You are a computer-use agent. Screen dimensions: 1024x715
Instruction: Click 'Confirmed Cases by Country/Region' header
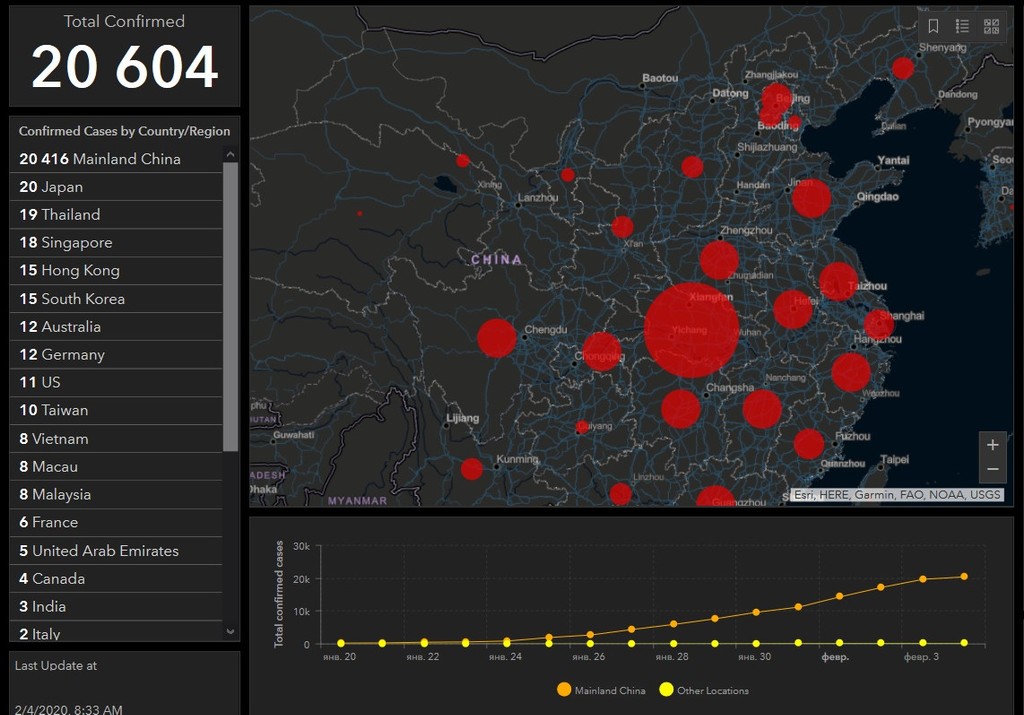[124, 131]
